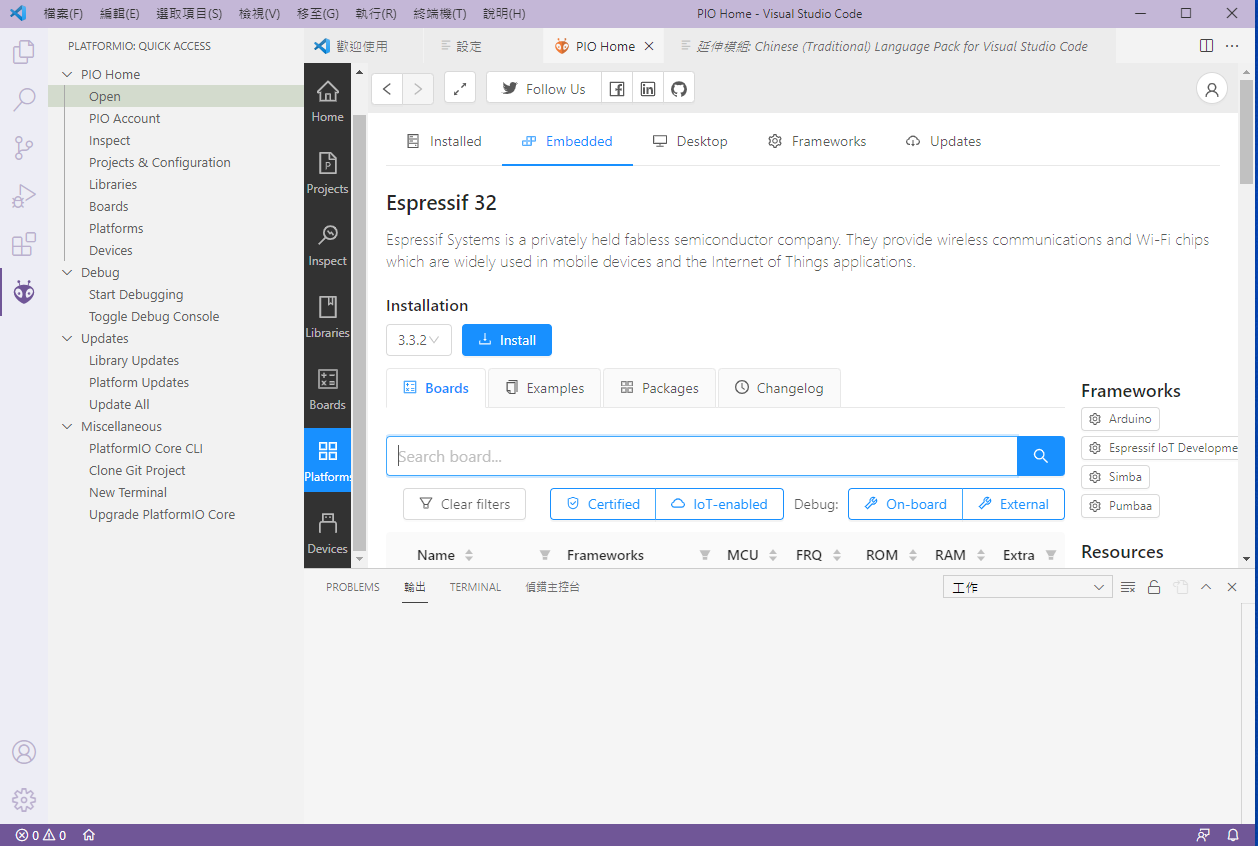Select the Arduino framework tag

[1120, 419]
